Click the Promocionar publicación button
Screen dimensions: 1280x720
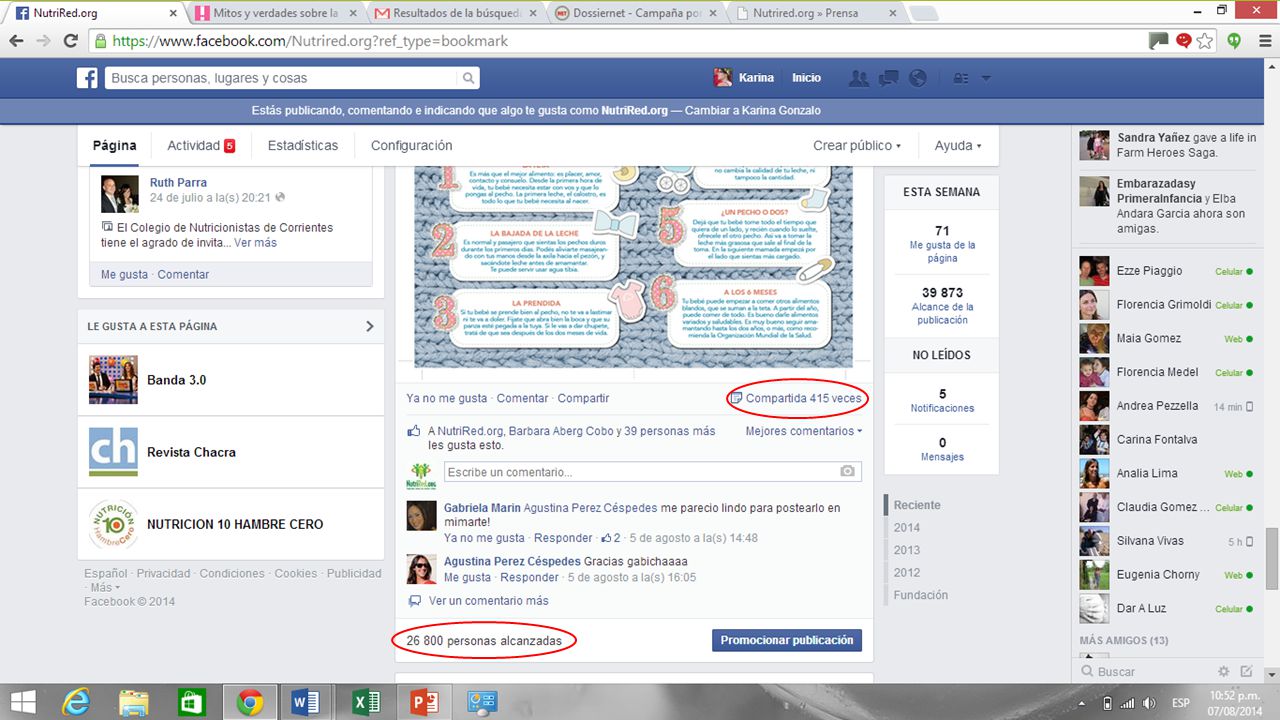point(787,640)
